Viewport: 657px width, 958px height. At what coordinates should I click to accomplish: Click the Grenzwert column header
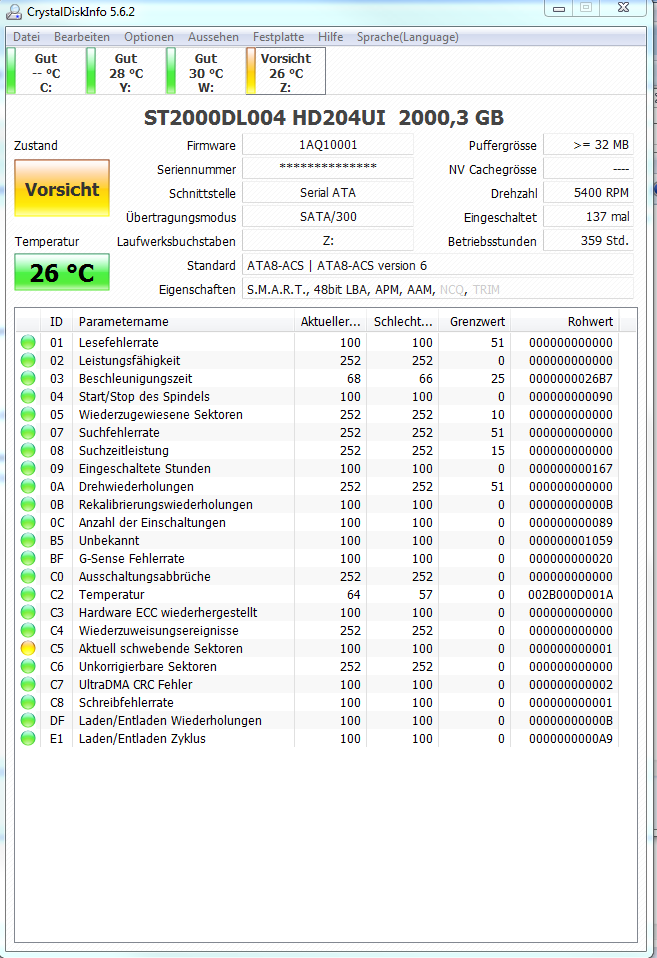tap(475, 321)
